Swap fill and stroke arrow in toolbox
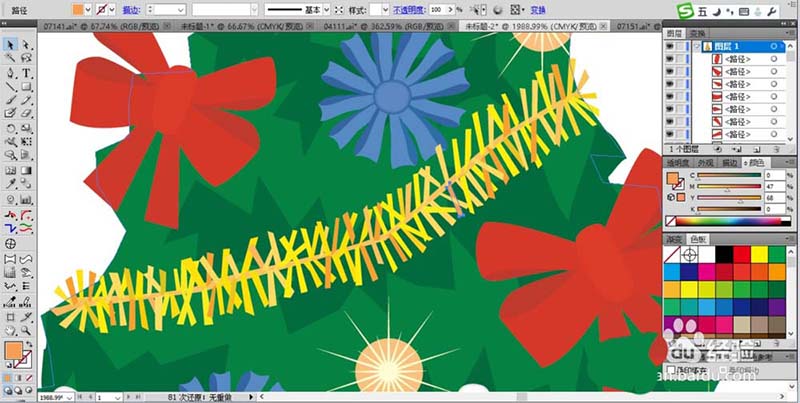The image size is (800, 403). tap(30, 344)
